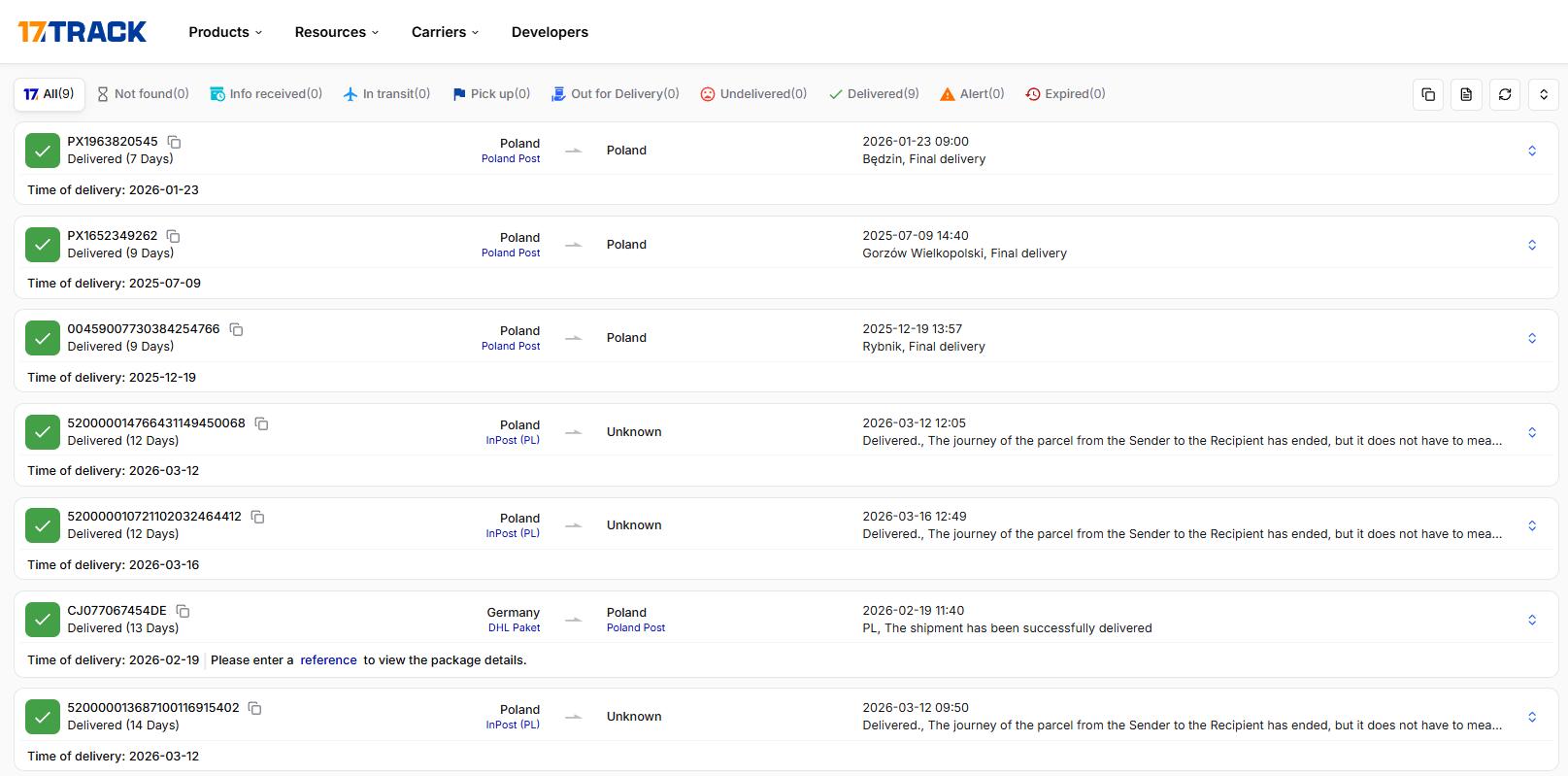Viewport: 1568px width, 776px height.
Task: Expand or collapse all results toggle
Action: point(1543,94)
